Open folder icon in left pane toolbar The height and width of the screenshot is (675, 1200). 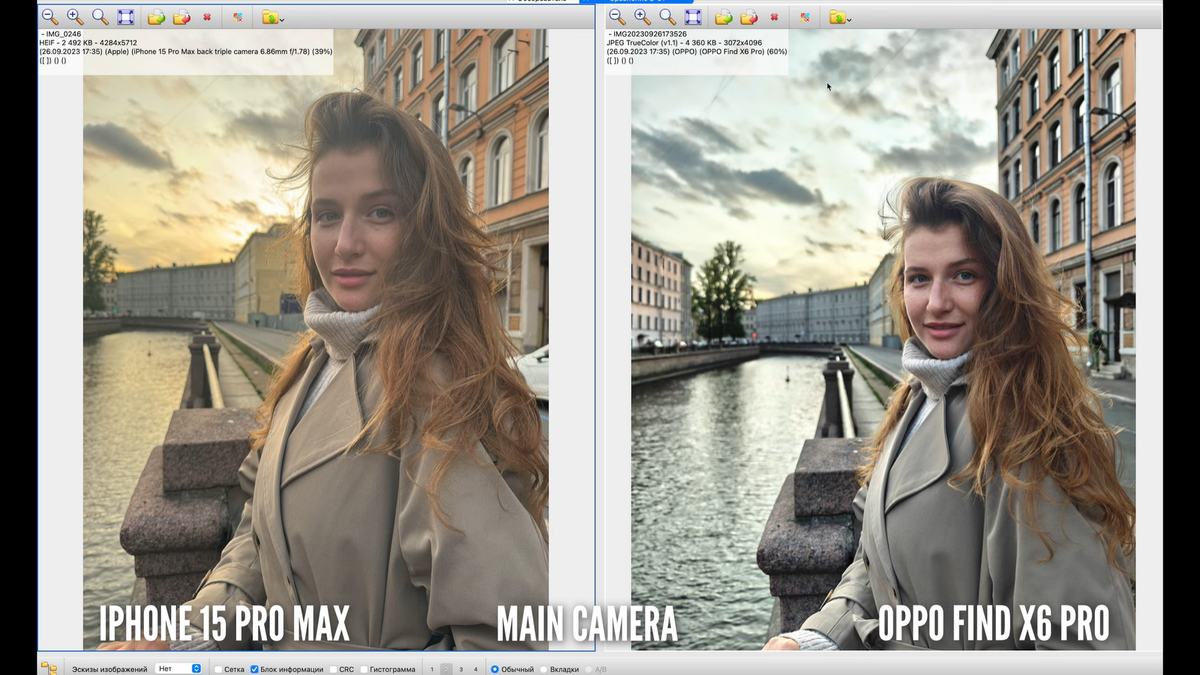(269, 17)
